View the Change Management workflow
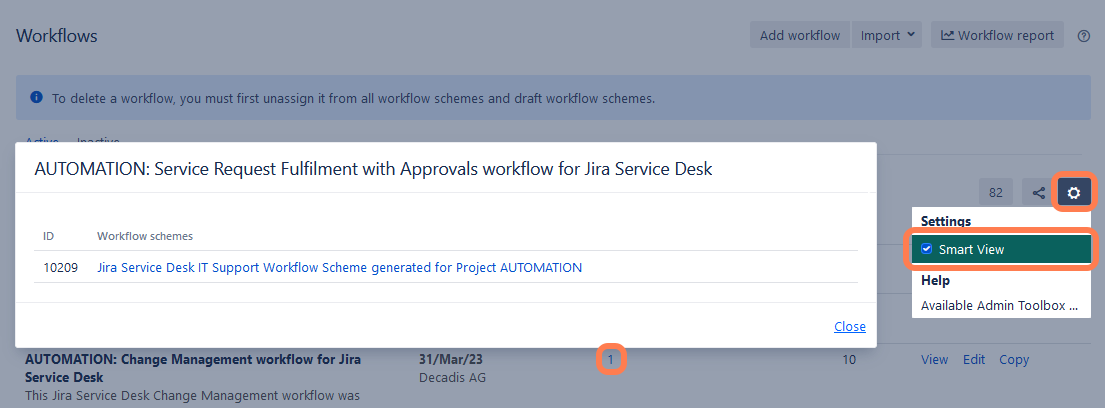The image size is (1105, 408). tap(934, 360)
